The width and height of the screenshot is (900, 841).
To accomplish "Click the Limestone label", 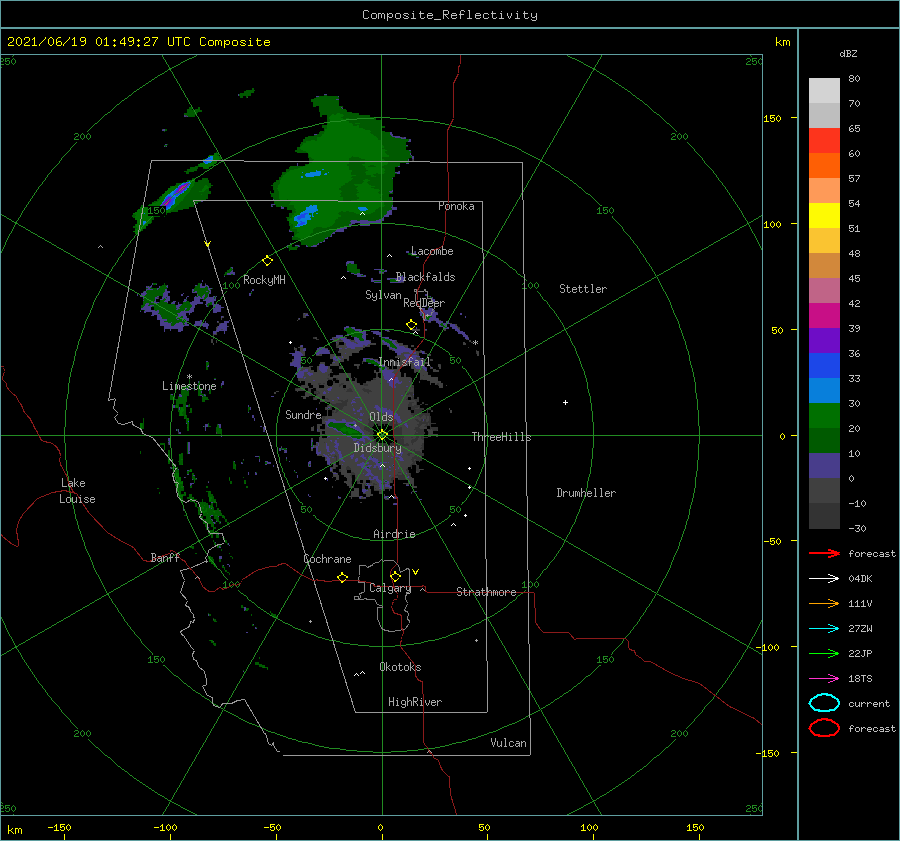I will (x=189, y=386).
